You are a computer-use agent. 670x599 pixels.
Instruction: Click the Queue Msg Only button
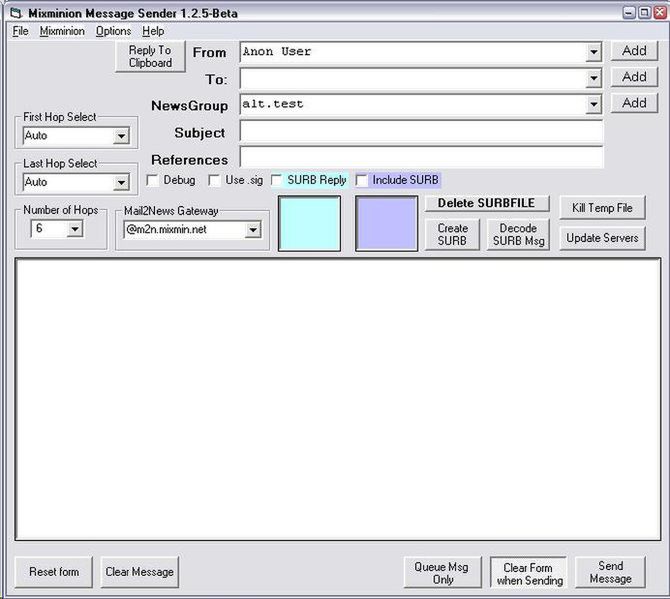click(x=442, y=573)
